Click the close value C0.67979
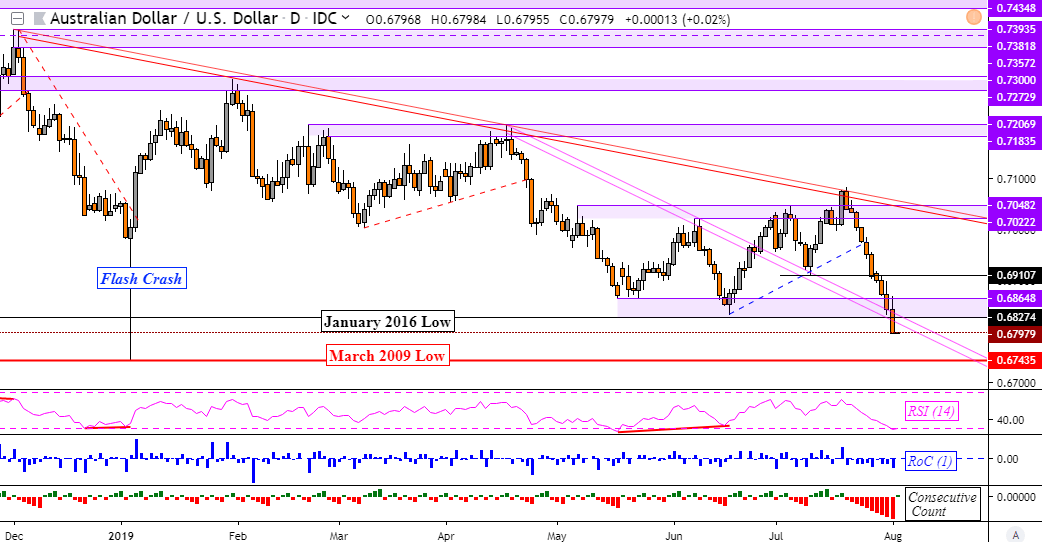 [587, 19]
